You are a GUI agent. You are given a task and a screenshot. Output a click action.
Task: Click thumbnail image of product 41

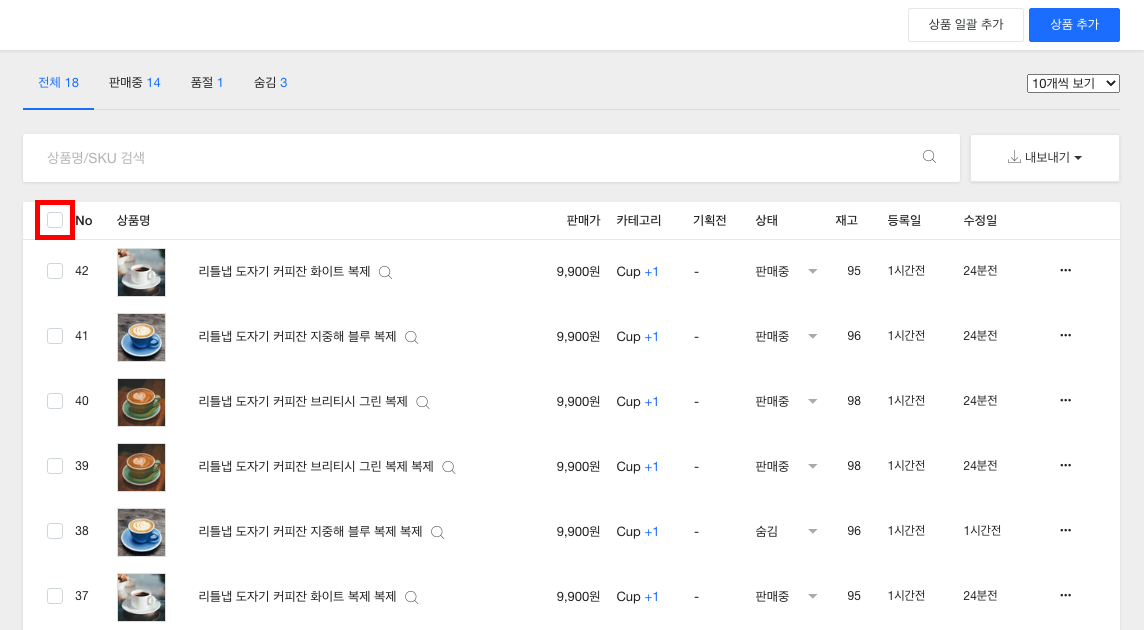(x=142, y=337)
